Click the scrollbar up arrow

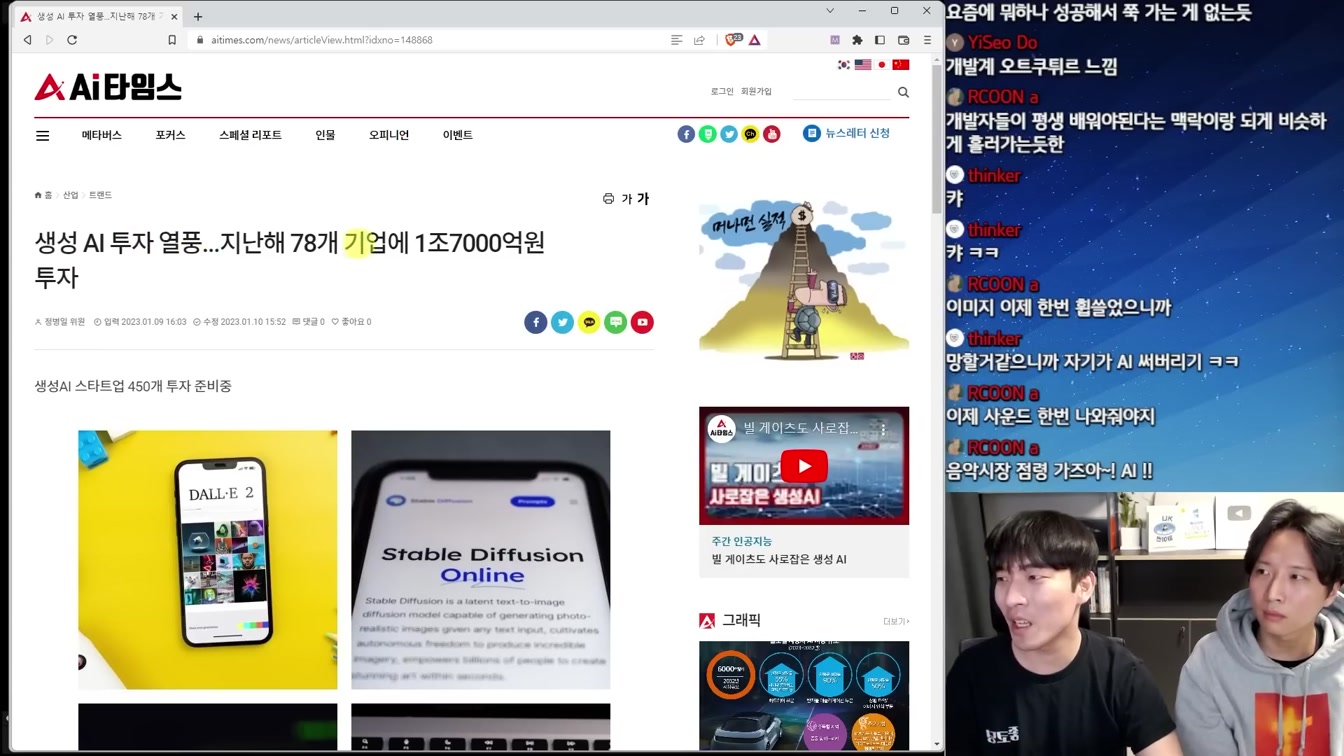(x=937, y=60)
